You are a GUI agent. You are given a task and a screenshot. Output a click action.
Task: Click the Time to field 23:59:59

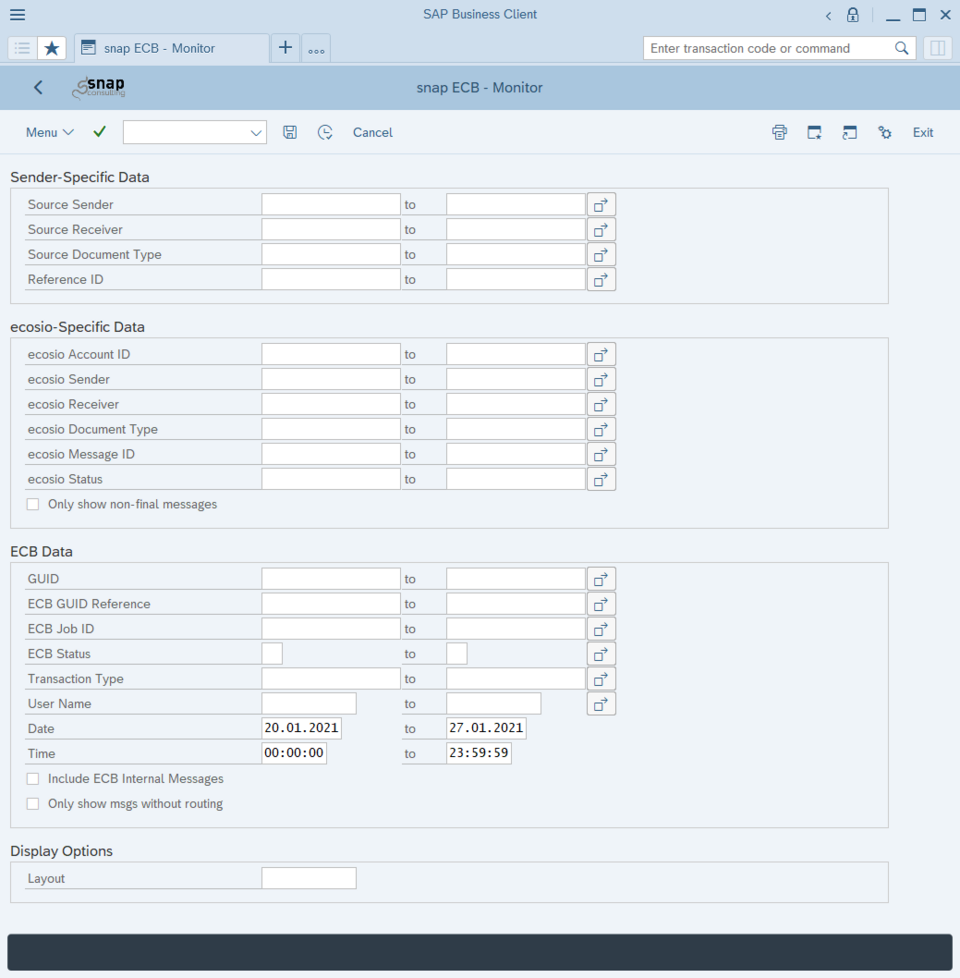tap(478, 753)
